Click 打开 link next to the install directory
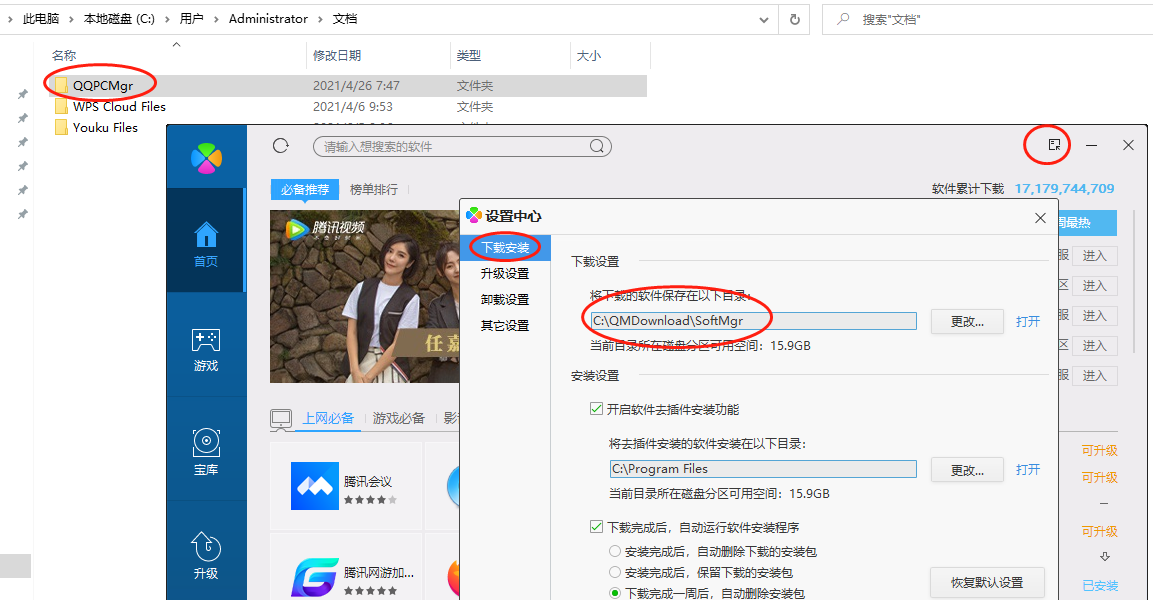 tap(1028, 469)
